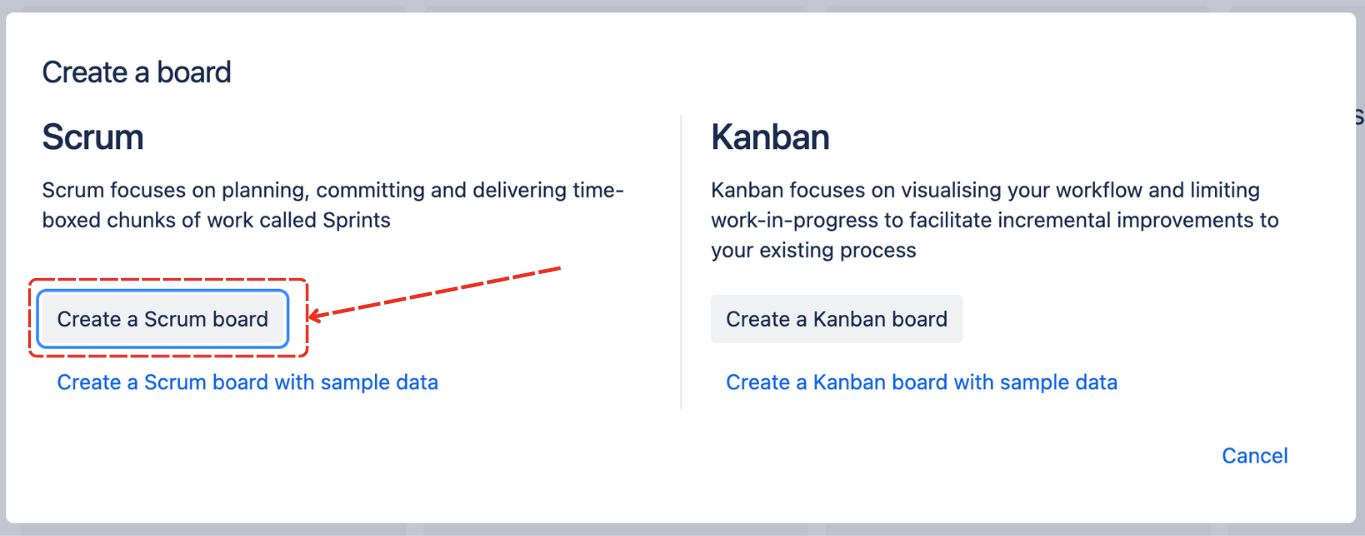Open Create a Kanban board with sample data
The width and height of the screenshot is (1365, 536).
pyautogui.click(x=921, y=382)
